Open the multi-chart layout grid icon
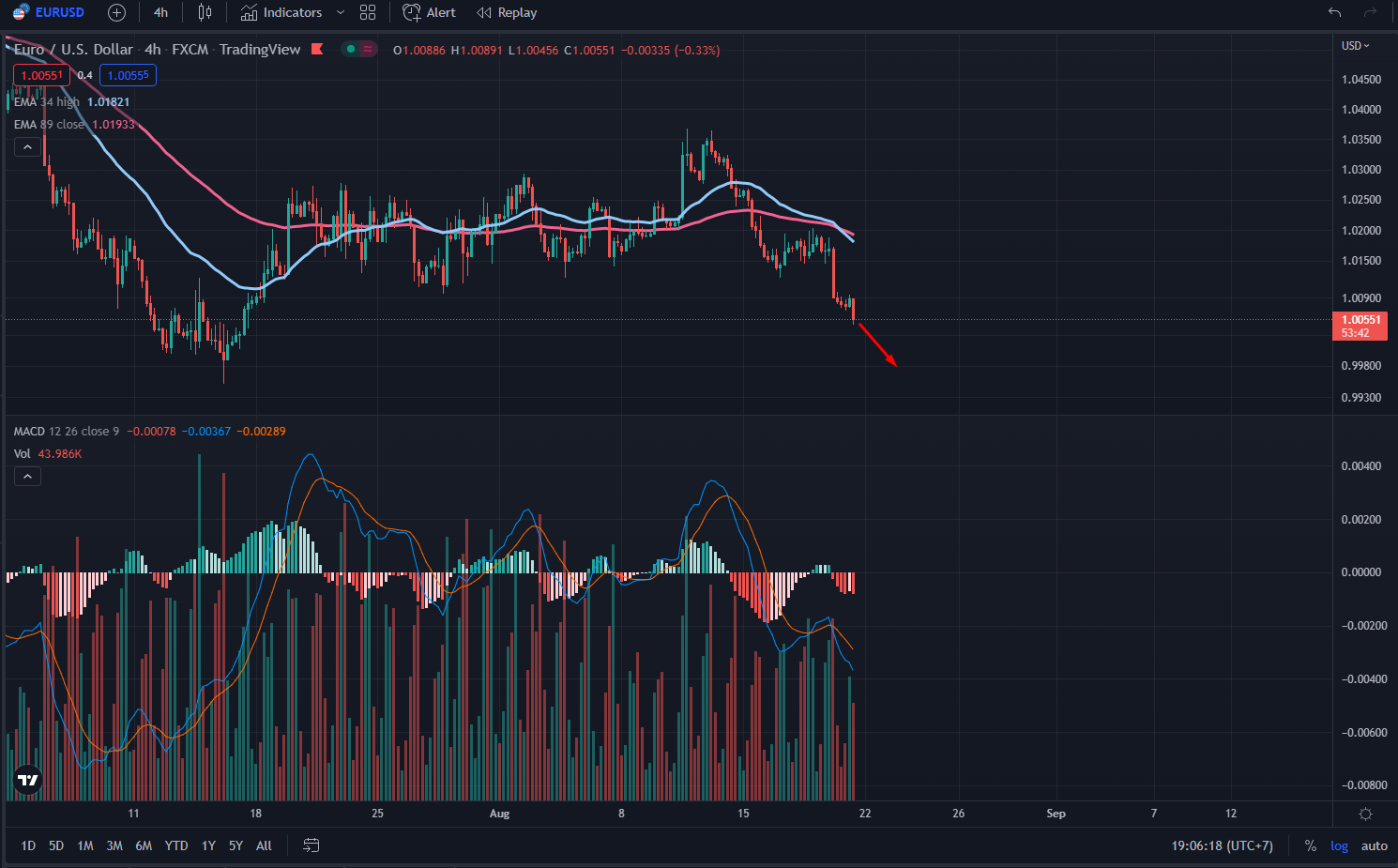Viewport: 1398px width, 868px height. (x=367, y=12)
